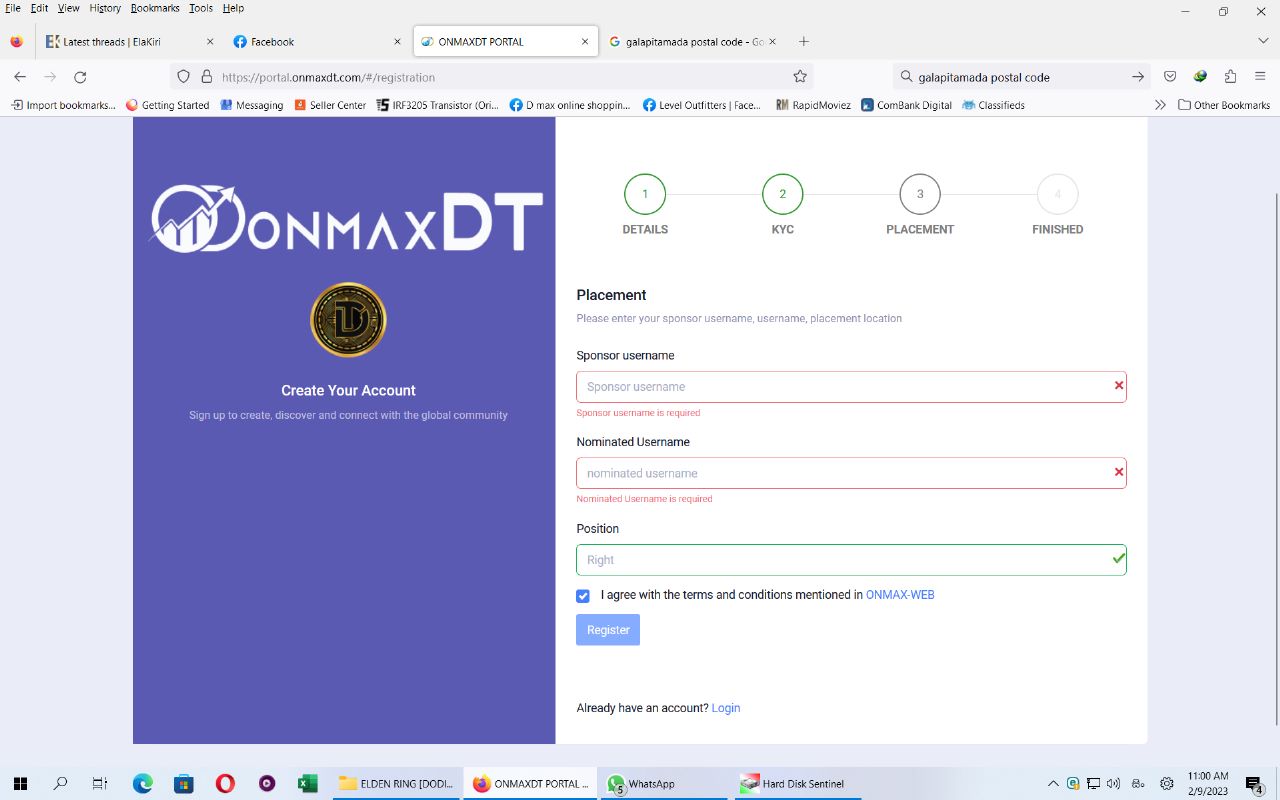Follow the Login link

[x=726, y=708]
